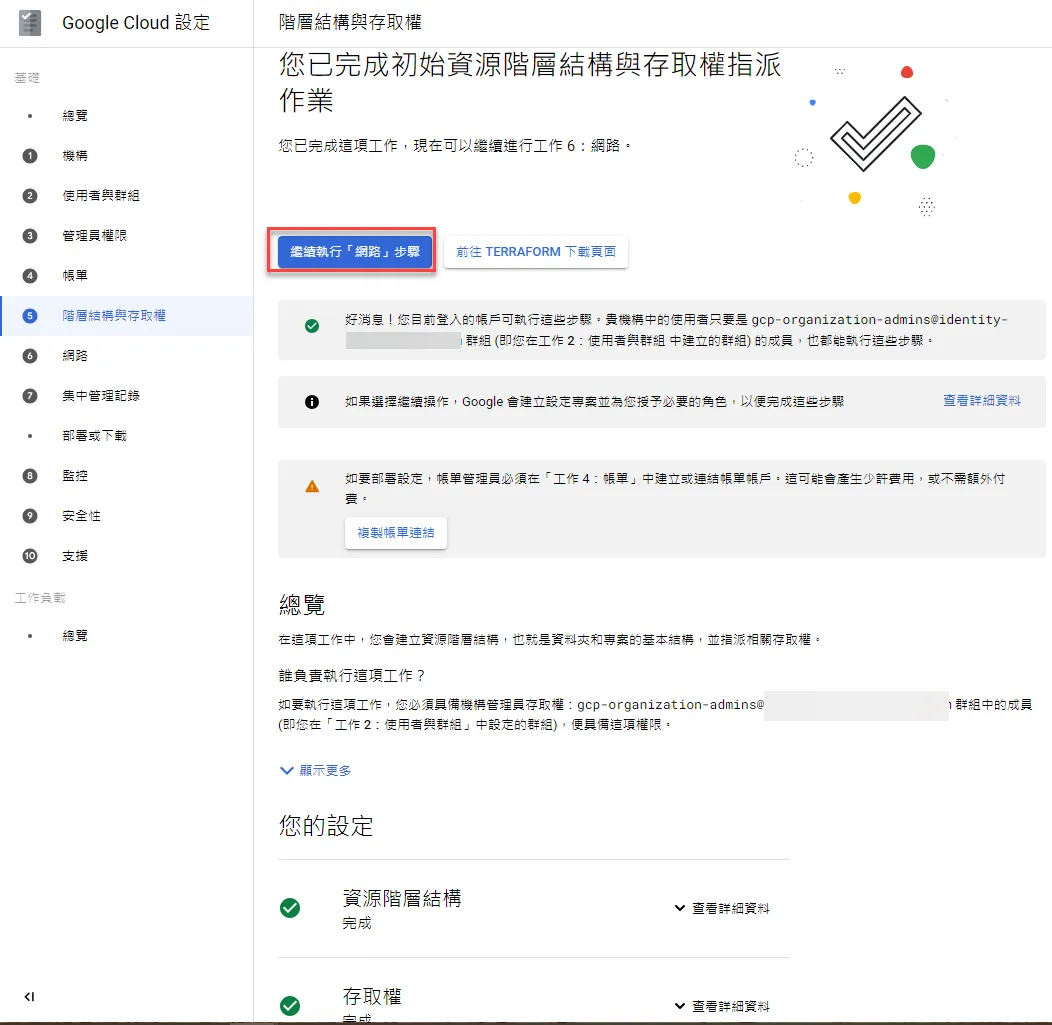Click the step 10 number icon for 支援
Viewport: 1052px width, 1025px height.
click(x=30, y=556)
